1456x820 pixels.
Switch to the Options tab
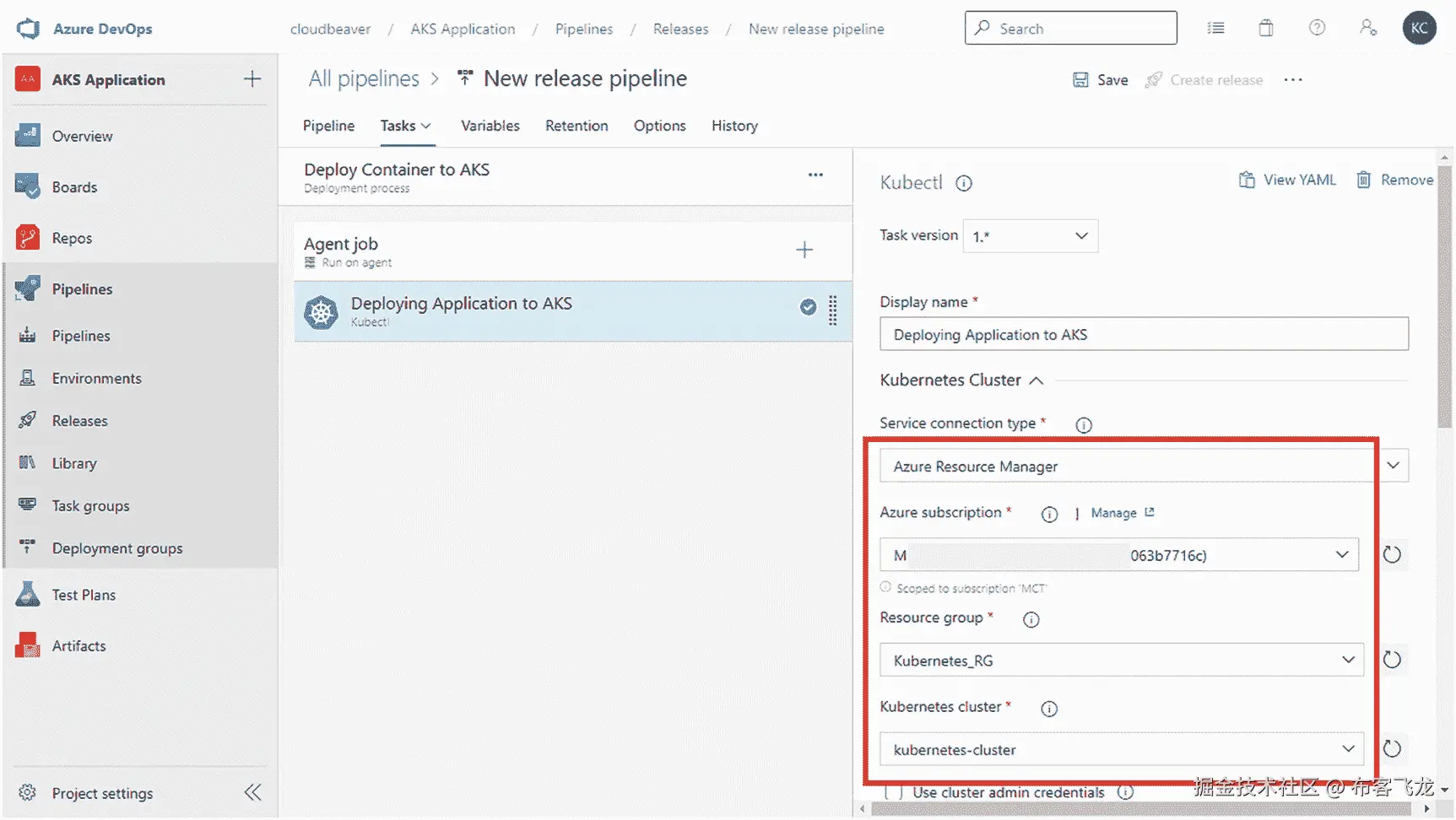(660, 126)
